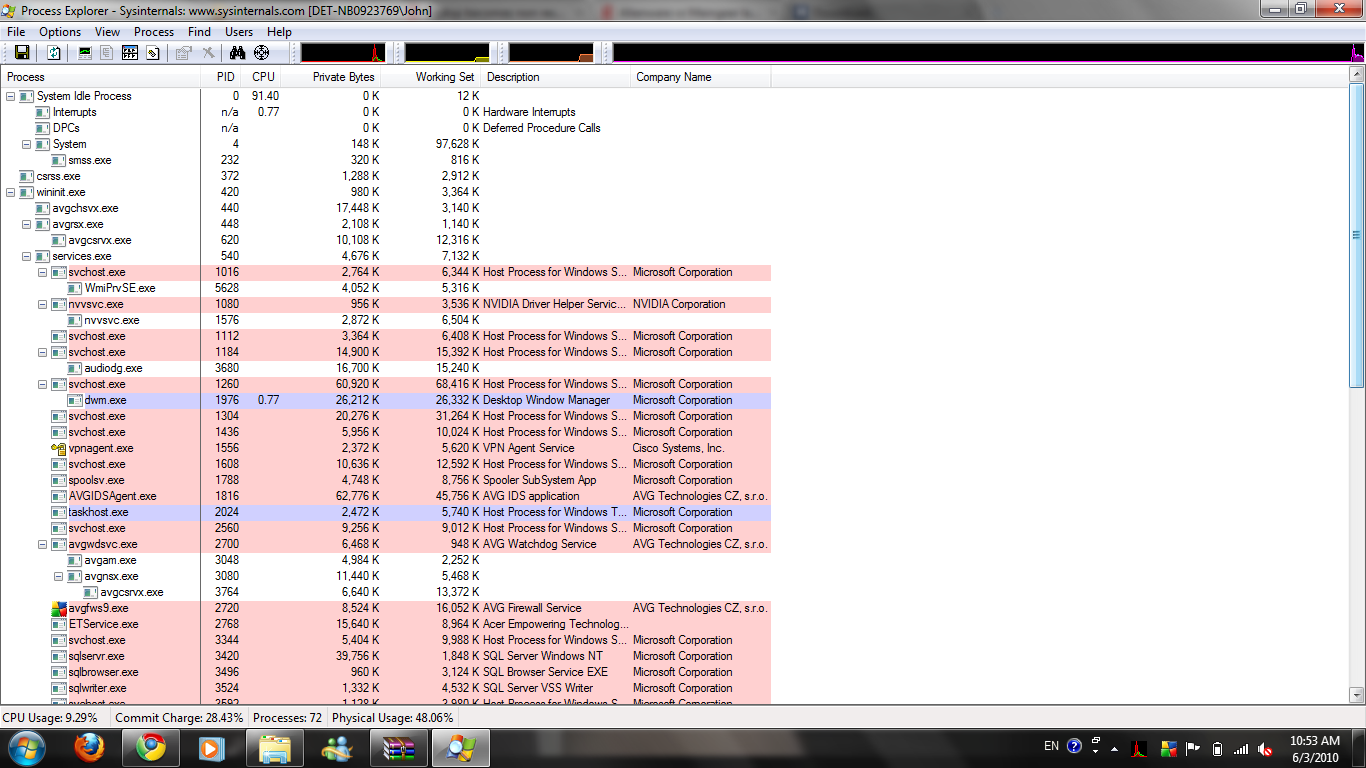This screenshot has height=768, width=1366.
Task: Collapse the nvvsvc.exe 1080 tree node
Action: pyautogui.click(x=43, y=304)
